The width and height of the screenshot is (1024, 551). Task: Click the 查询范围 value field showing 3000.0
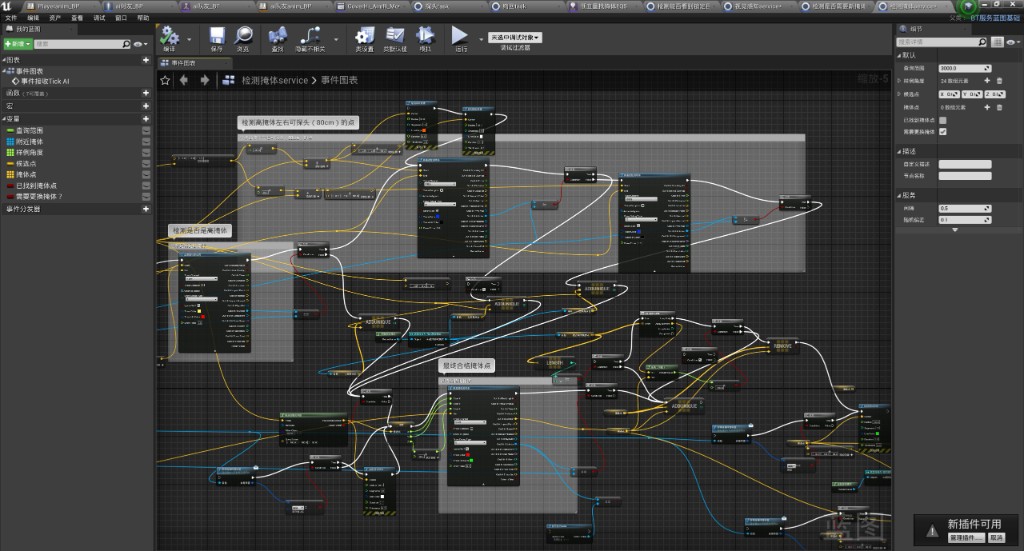[965, 68]
